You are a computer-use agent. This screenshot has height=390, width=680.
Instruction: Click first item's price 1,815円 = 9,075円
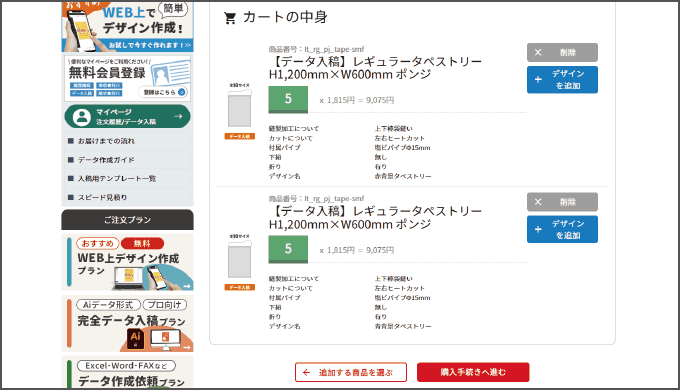coord(357,100)
